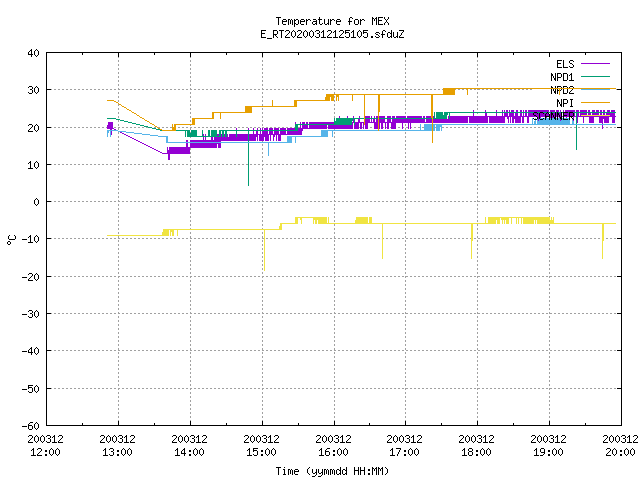Click the yellow SCANNER spike near 16:40

(382, 241)
